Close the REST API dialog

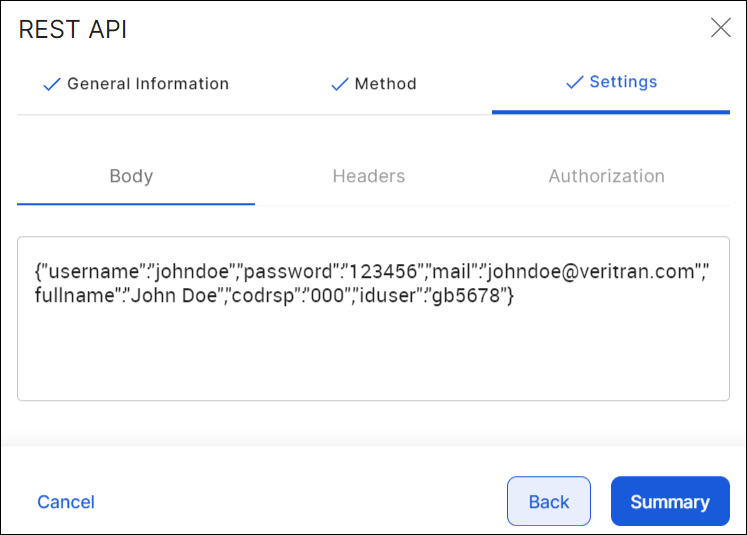(x=720, y=28)
